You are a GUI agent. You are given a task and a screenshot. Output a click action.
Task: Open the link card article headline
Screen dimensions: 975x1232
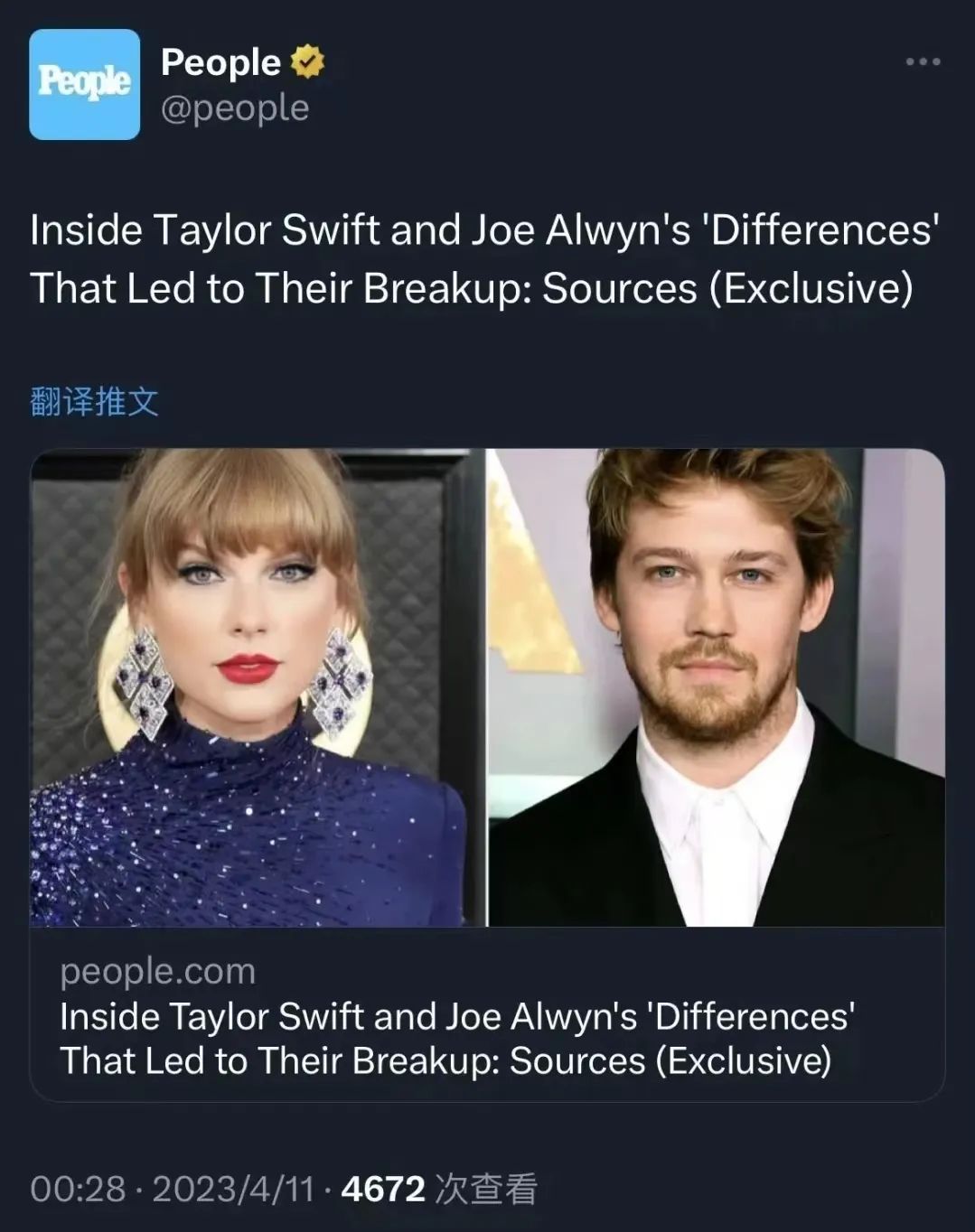pyautogui.click(x=457, y=1039)
